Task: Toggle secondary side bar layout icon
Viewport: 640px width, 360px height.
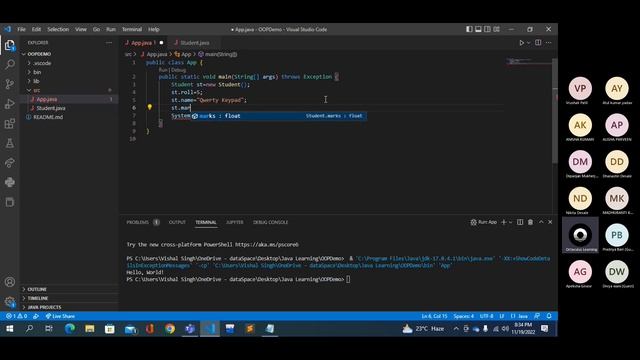Action: pos(487,29)
